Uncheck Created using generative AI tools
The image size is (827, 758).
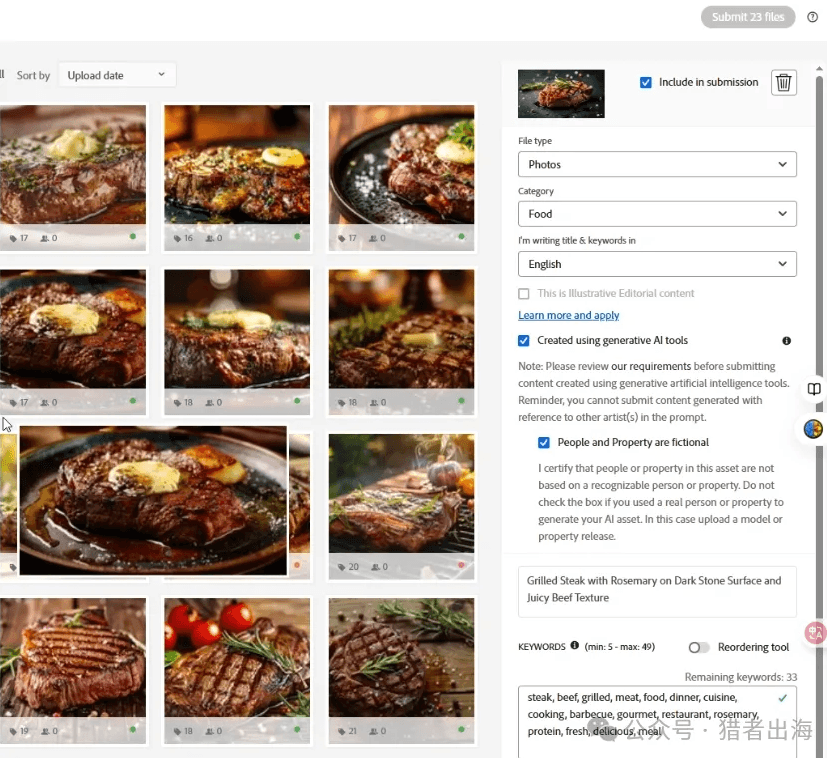pyautogui.click(x=524, y=341)
